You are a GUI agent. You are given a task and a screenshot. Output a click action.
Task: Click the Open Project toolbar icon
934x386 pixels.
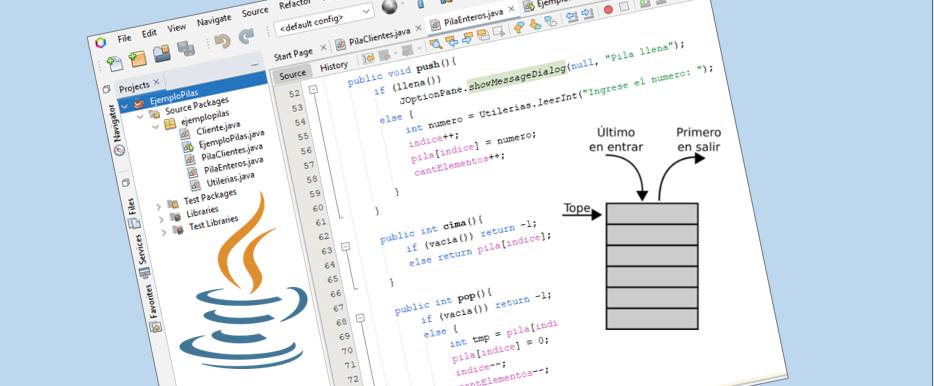click(163, 54)
